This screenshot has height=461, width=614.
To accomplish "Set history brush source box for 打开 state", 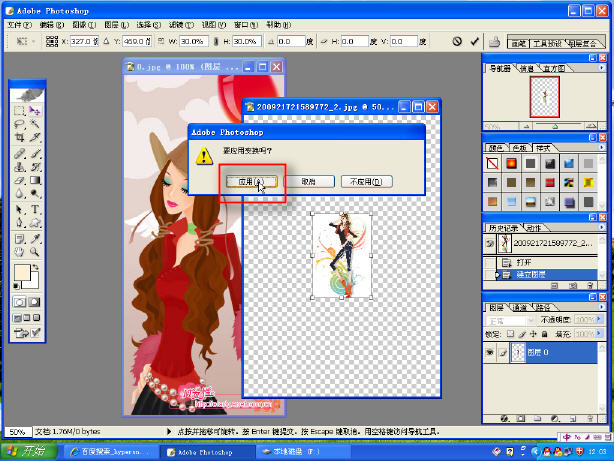I will click(x=490, y=262).
